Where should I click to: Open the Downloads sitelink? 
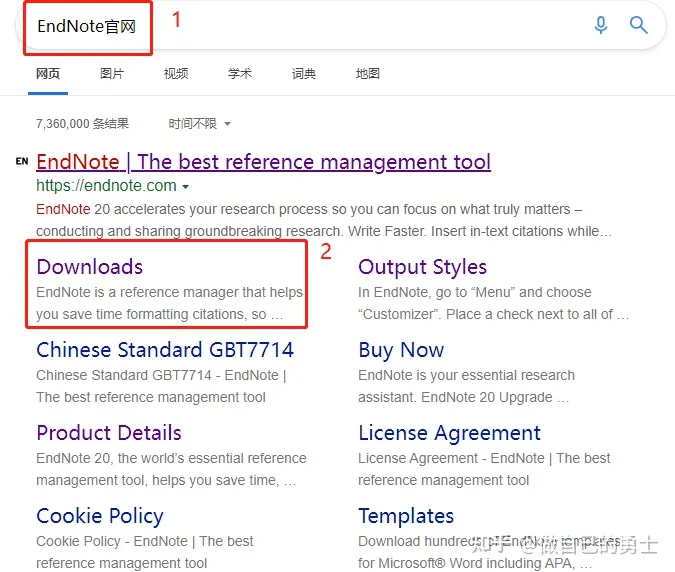[x=90, y=267]
